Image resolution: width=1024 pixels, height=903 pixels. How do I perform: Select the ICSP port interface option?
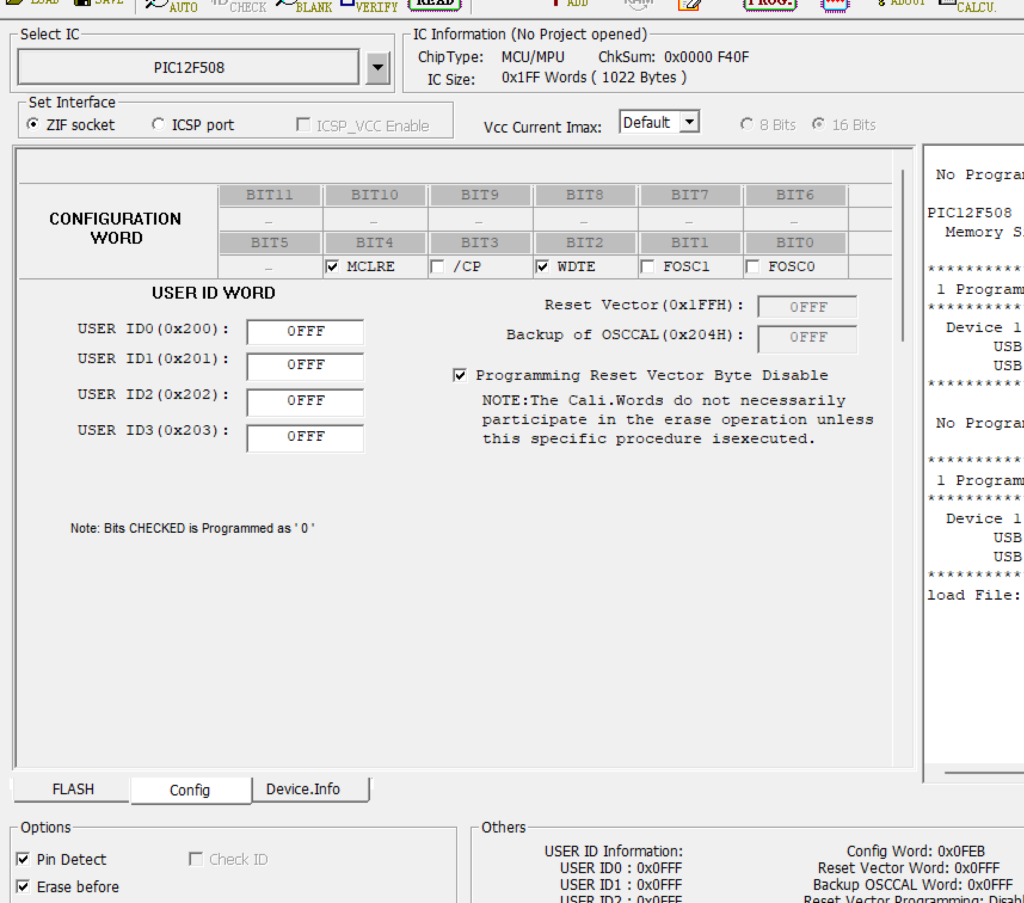(x=158, y=125)
